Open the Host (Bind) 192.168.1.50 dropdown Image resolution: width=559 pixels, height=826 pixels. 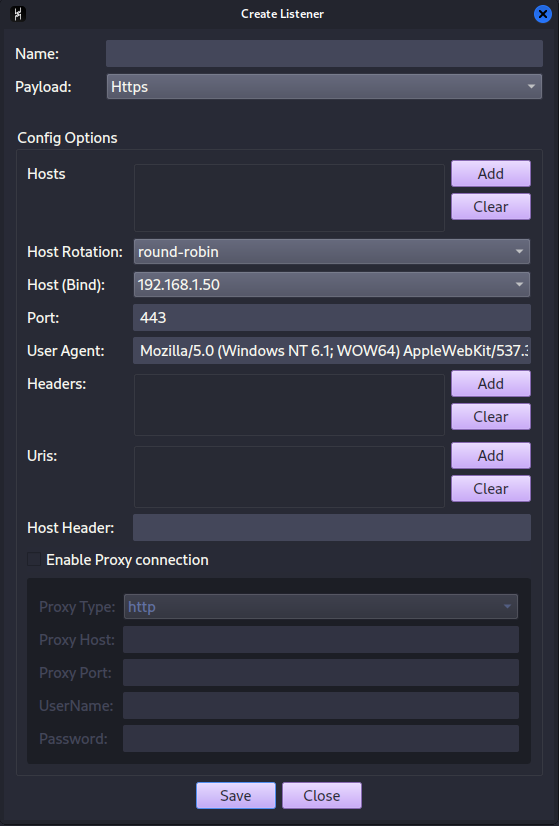tap(331, 284)
